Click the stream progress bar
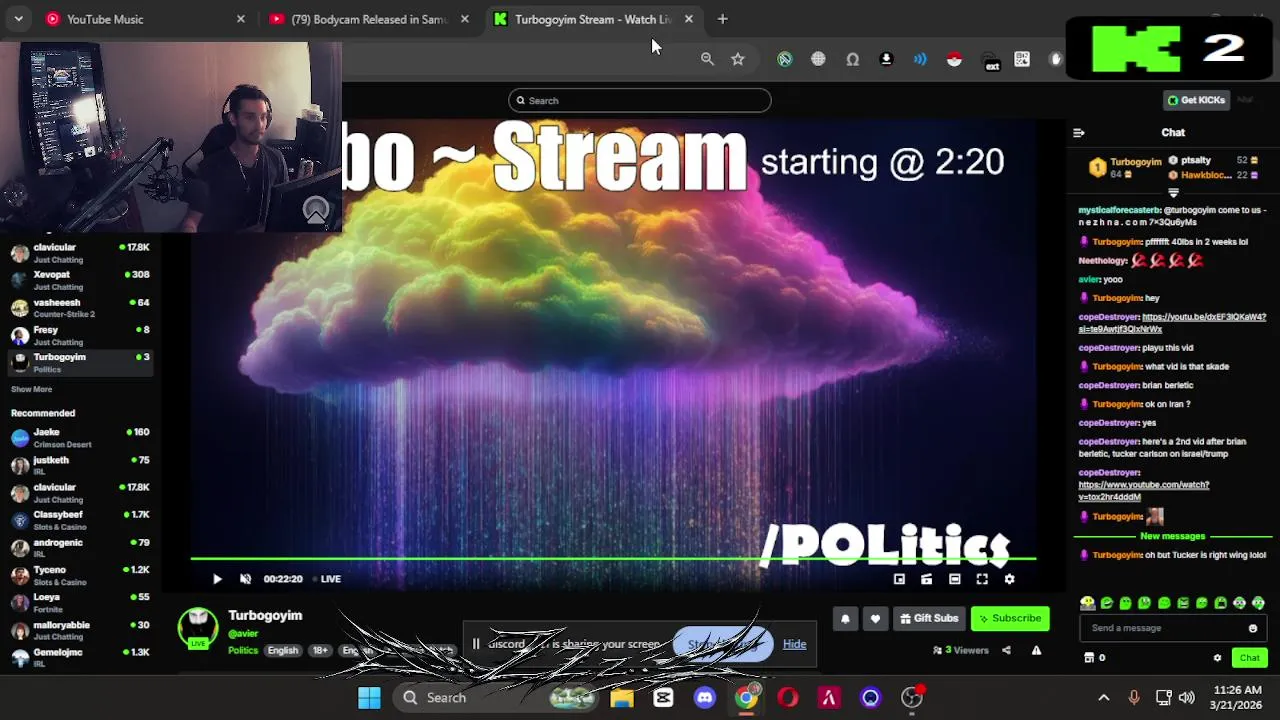Viewport: 1280px width, 720px height. [x=613, y=559]
